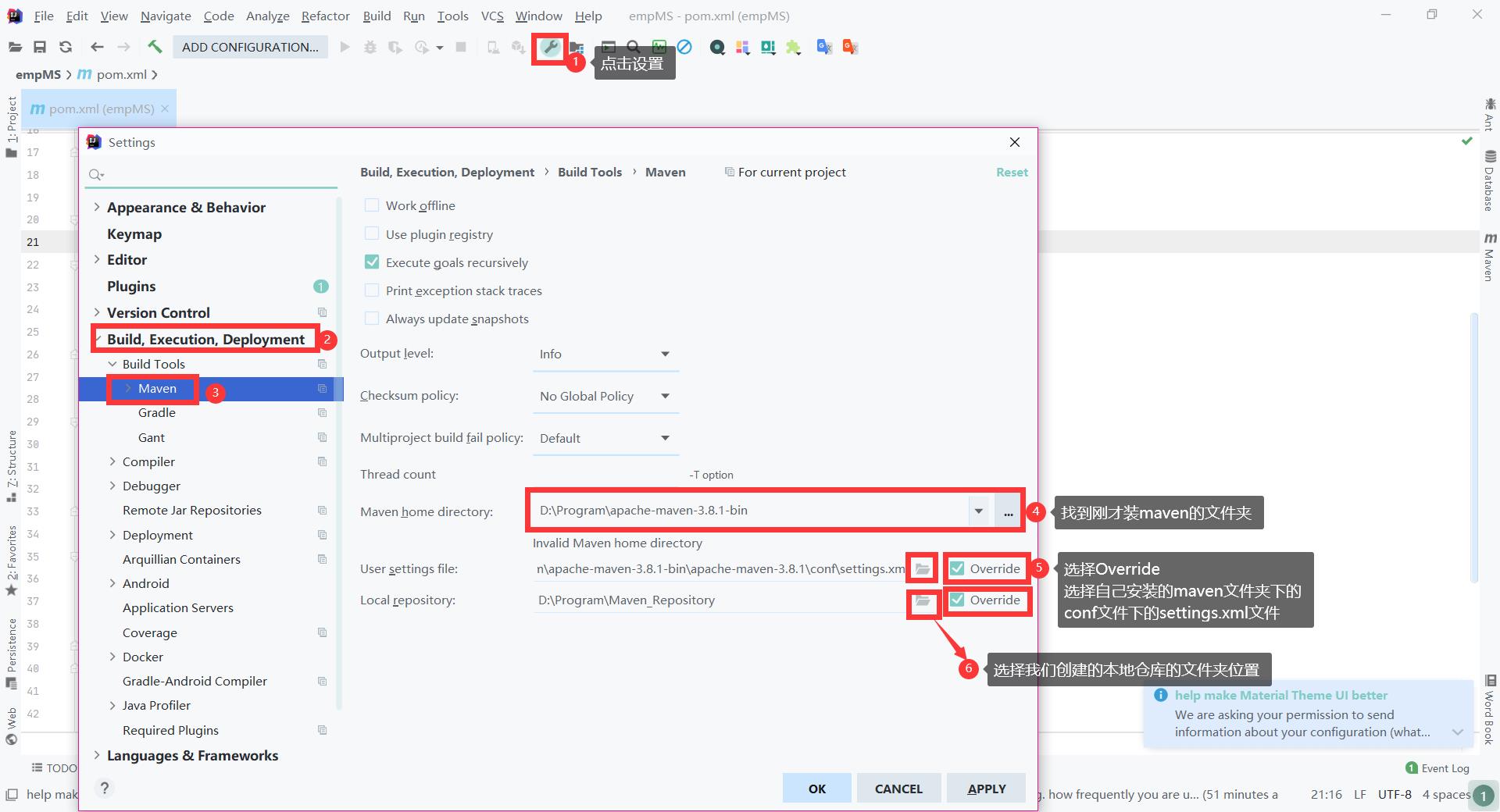1500x812 pixels.
Task: Click the blue circle-slash toolbar icon
Action: (x=684, y=47)
